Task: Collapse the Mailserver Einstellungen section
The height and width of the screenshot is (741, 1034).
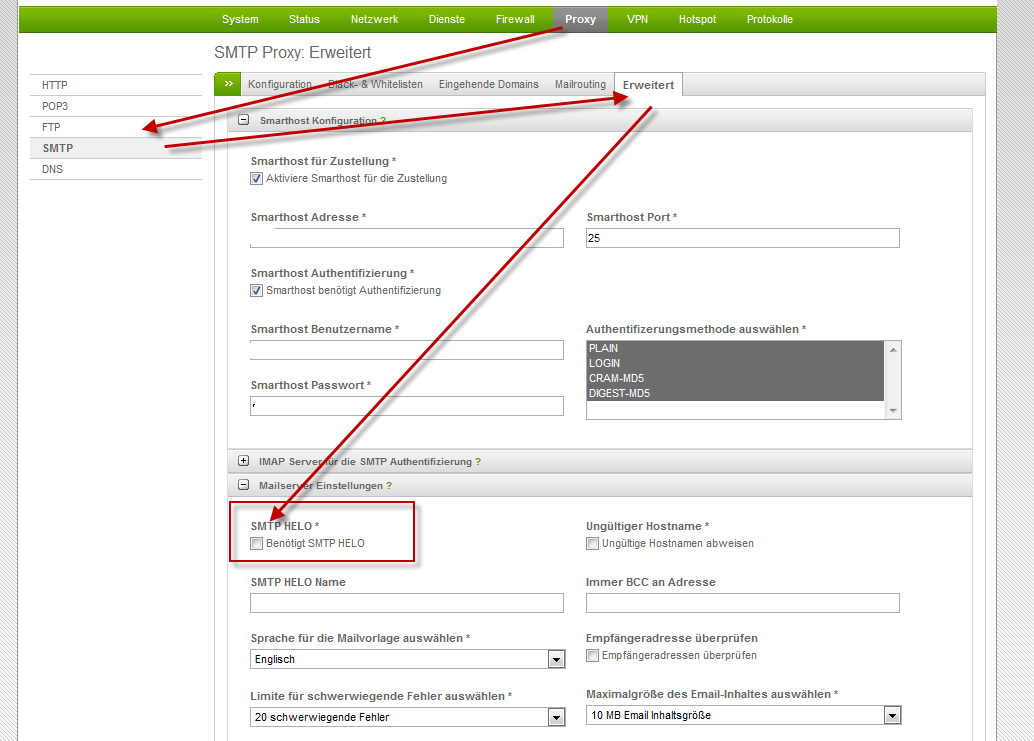Action: [243, 486]
